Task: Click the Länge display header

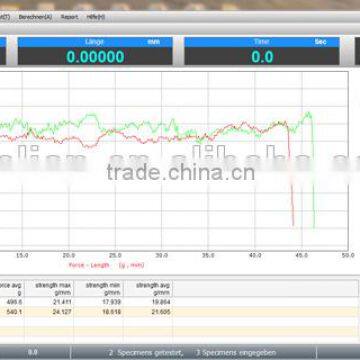Action: coord(95,42)
